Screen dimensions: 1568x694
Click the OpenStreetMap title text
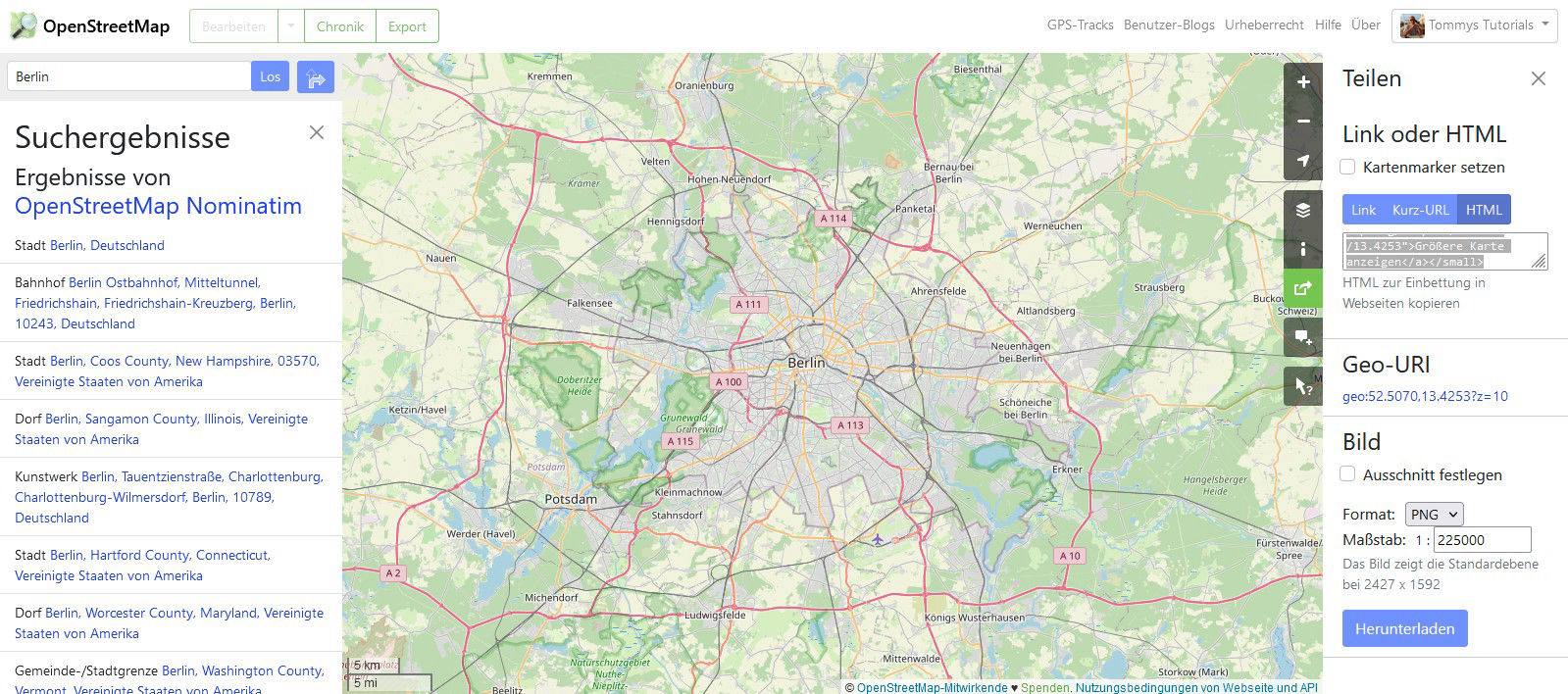(106, 26)
